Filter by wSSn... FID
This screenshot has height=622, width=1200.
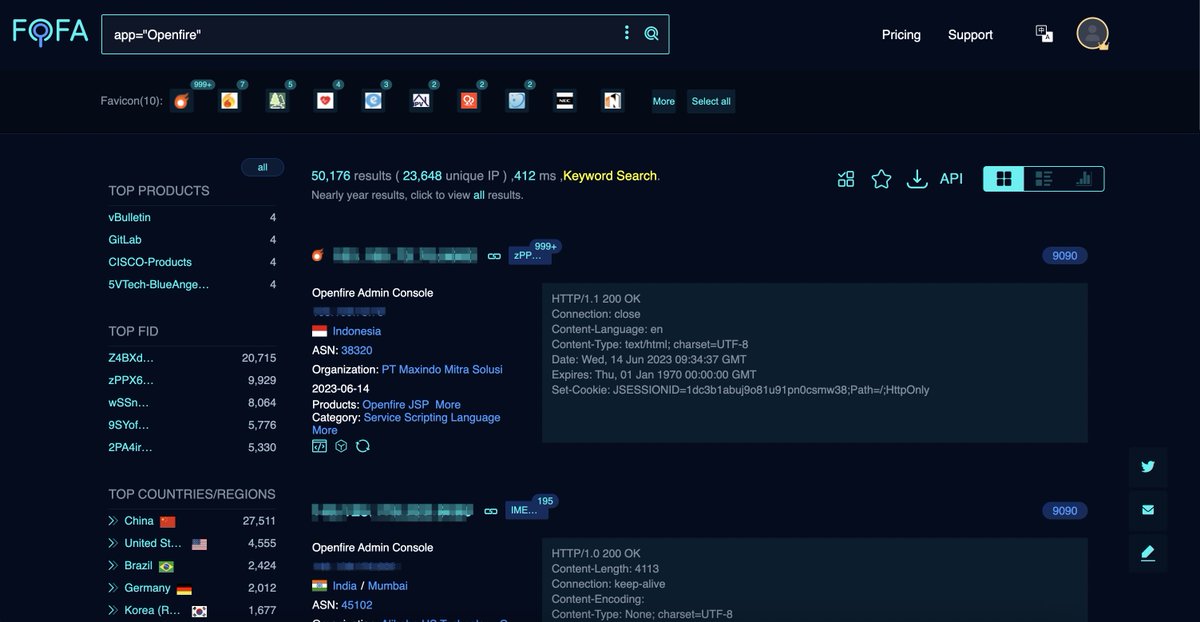coord(129,403)
